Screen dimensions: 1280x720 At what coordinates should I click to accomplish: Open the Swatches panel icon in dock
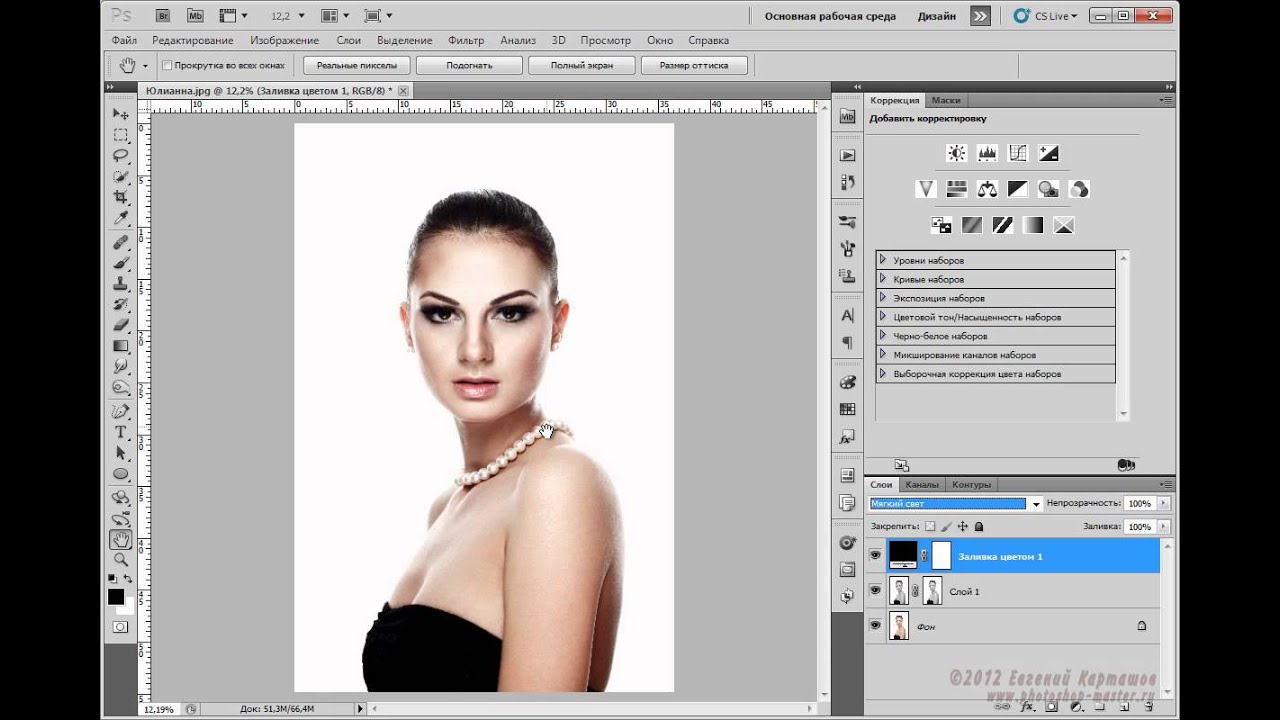click(847, 409)
